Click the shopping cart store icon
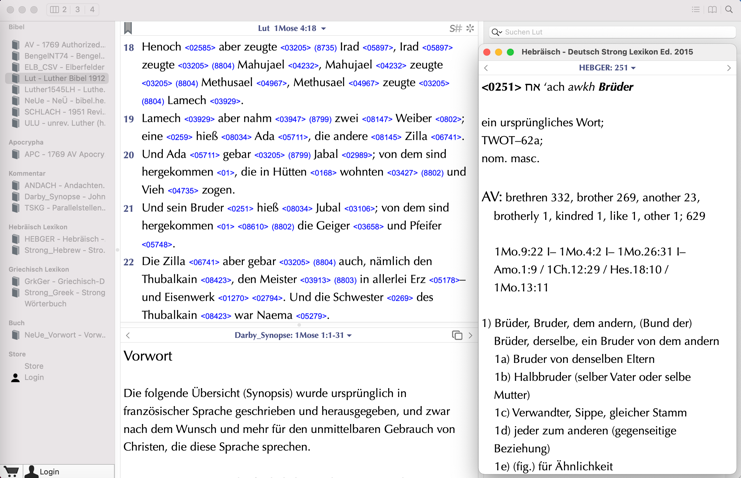Viewport: 741px width, 479px height. [x=11, y=471]
